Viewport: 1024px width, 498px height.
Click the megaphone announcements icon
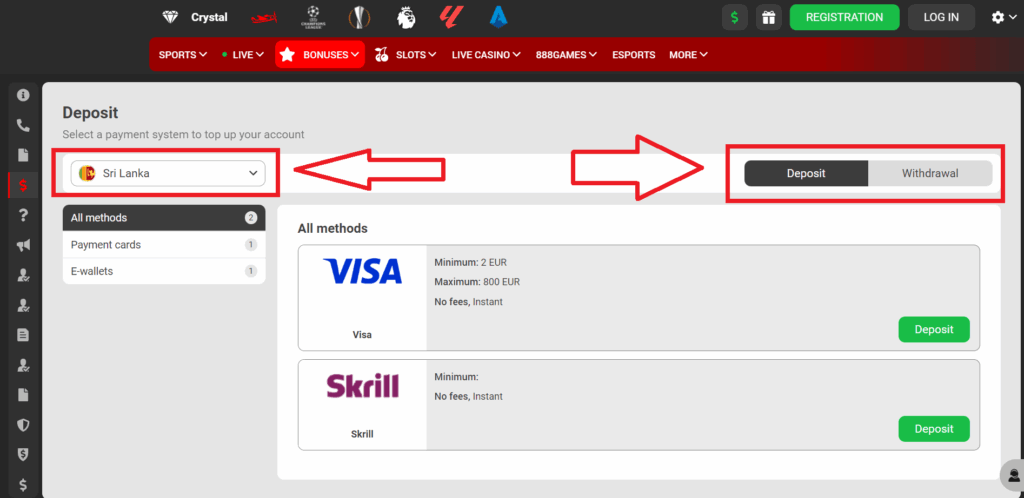pyautogui.click(x=24, y=245)
